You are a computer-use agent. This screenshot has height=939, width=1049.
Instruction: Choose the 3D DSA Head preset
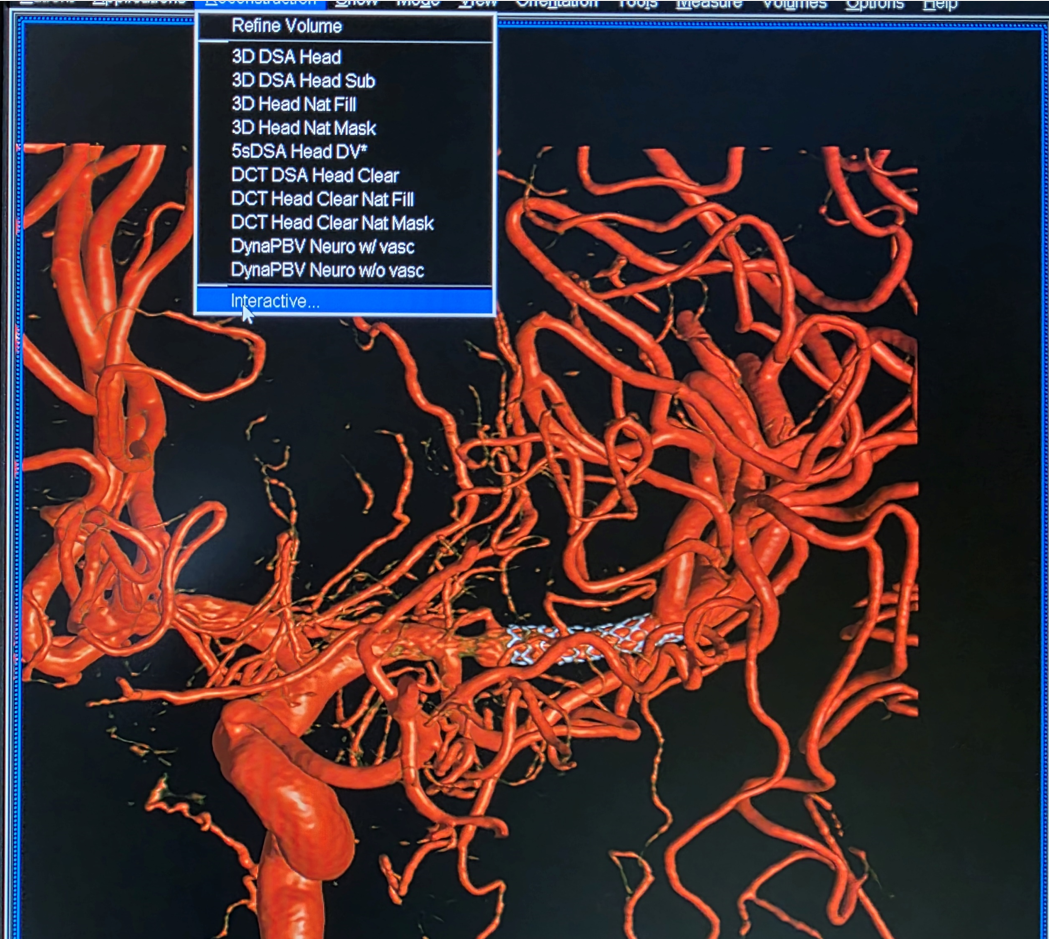coord(286,57)
